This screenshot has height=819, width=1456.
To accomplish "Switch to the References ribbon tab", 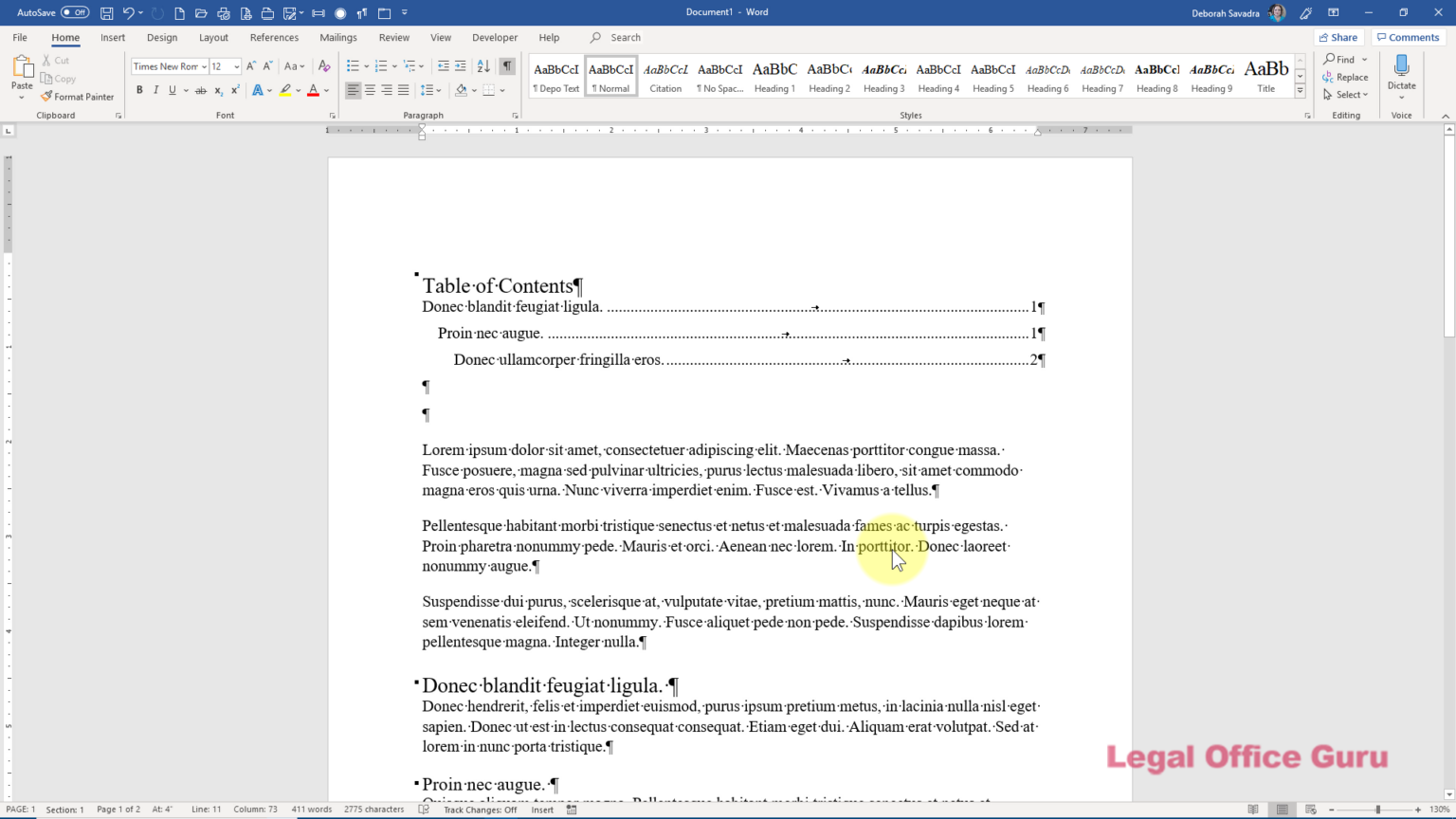I will 274,37.
